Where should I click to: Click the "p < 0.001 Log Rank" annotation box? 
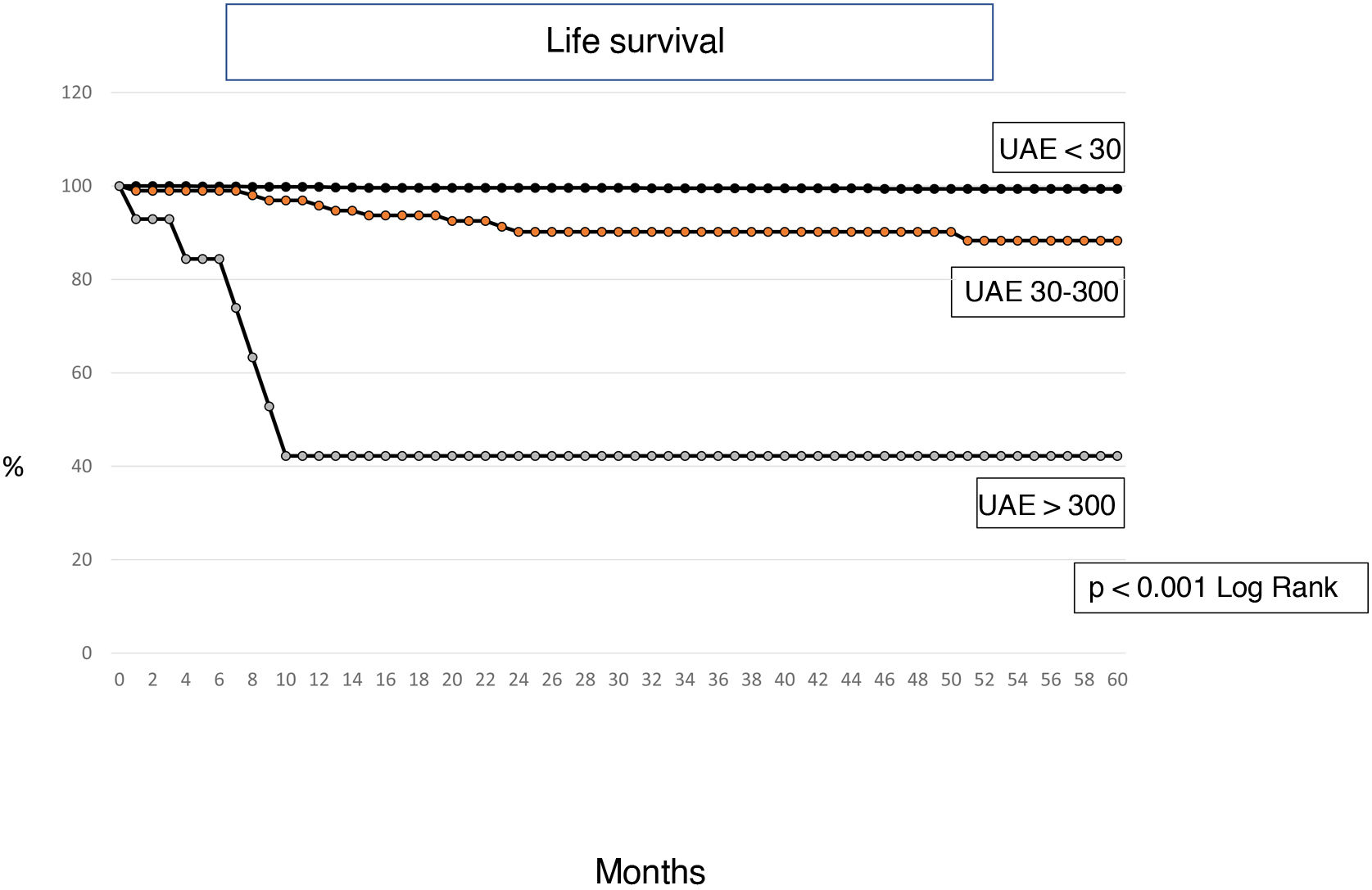coord(1220,588)
